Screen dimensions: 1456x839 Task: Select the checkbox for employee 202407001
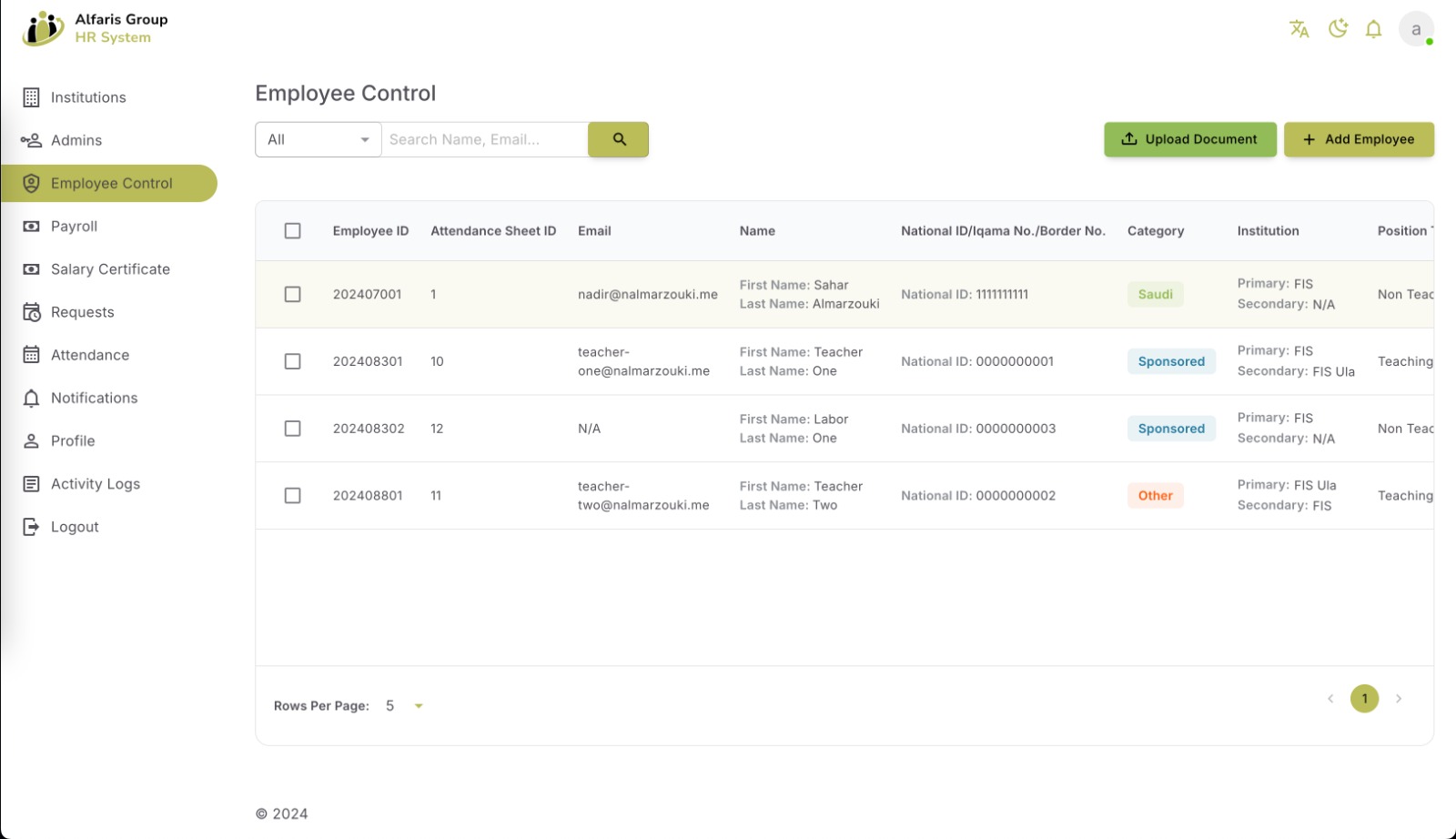click(292, 295)
